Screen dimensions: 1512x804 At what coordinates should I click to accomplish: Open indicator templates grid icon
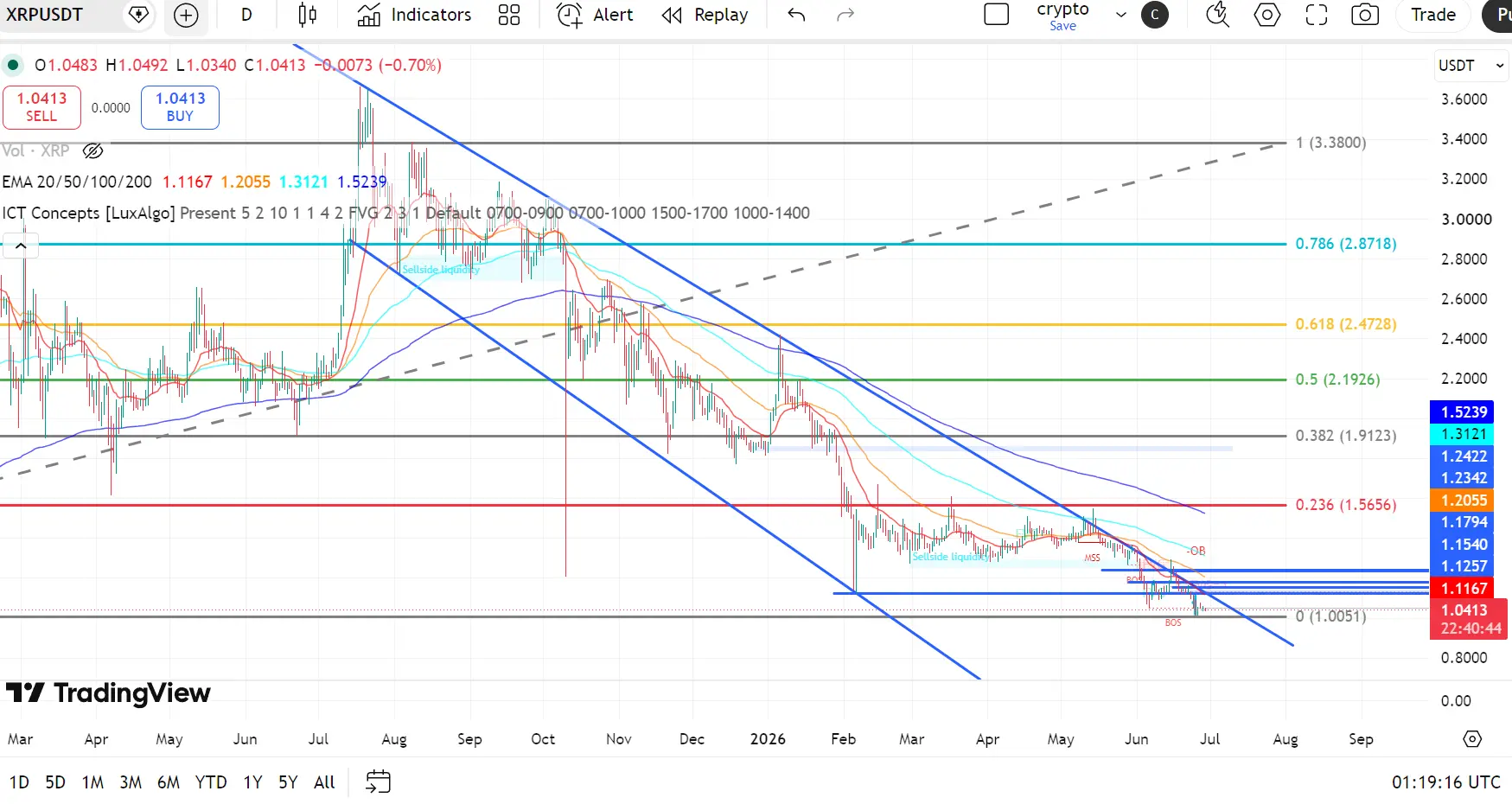click(x=509, y=15)
